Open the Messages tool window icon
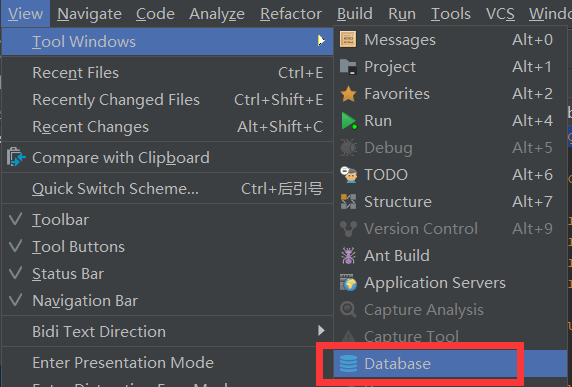 [348, 39]
